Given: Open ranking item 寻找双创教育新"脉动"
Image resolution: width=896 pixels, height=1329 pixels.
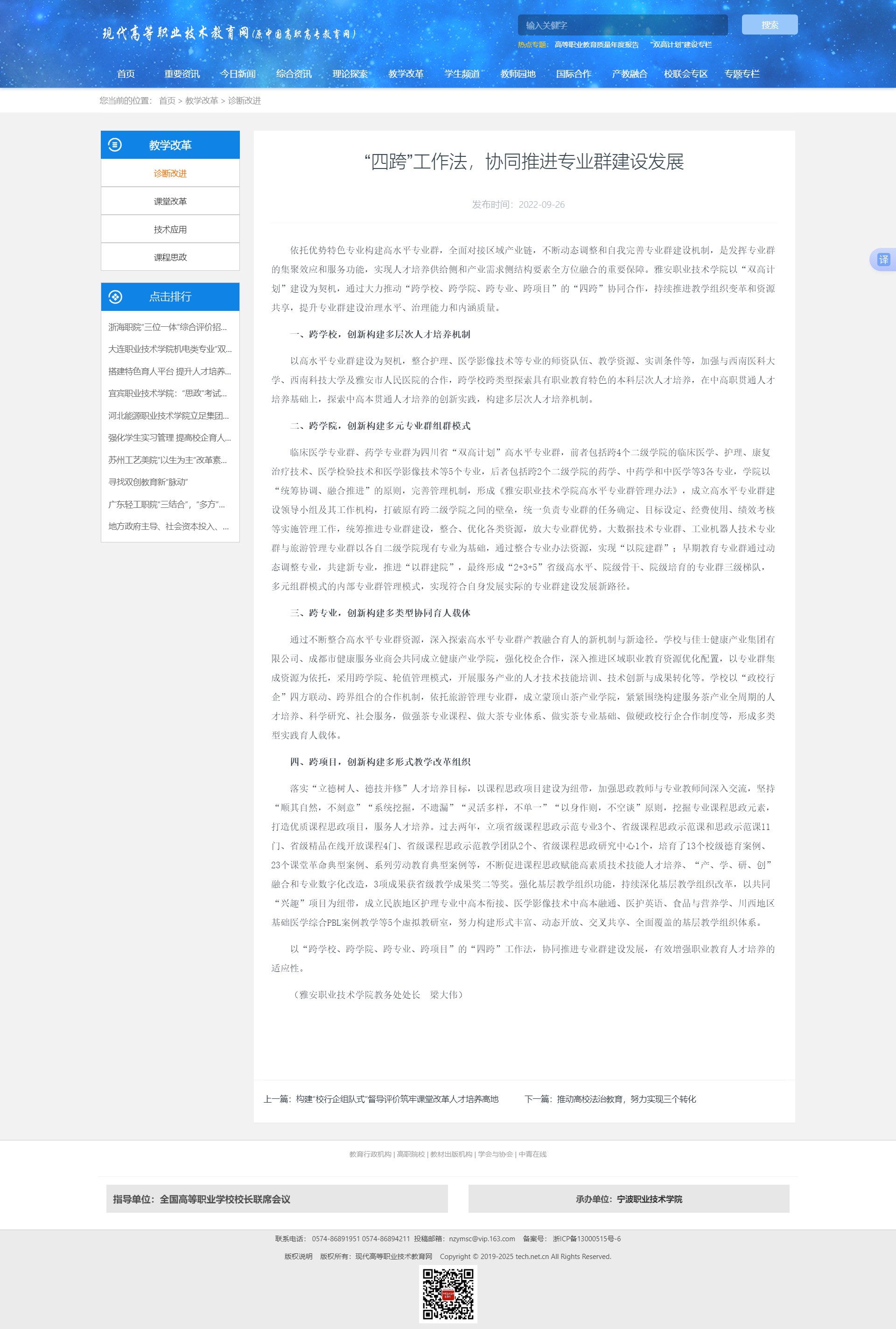Looking at the screenshot, I should 148,482.
